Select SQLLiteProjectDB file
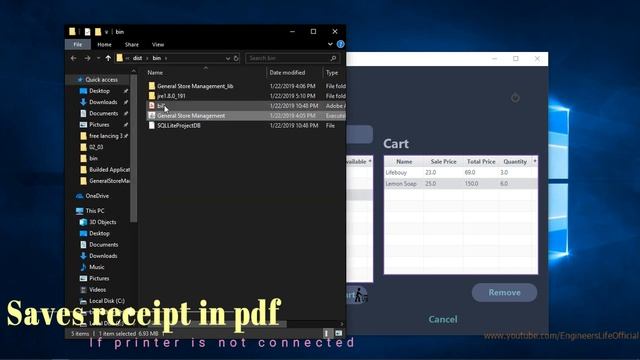Screen dimensions: 640x360 [x=179, y=125]
